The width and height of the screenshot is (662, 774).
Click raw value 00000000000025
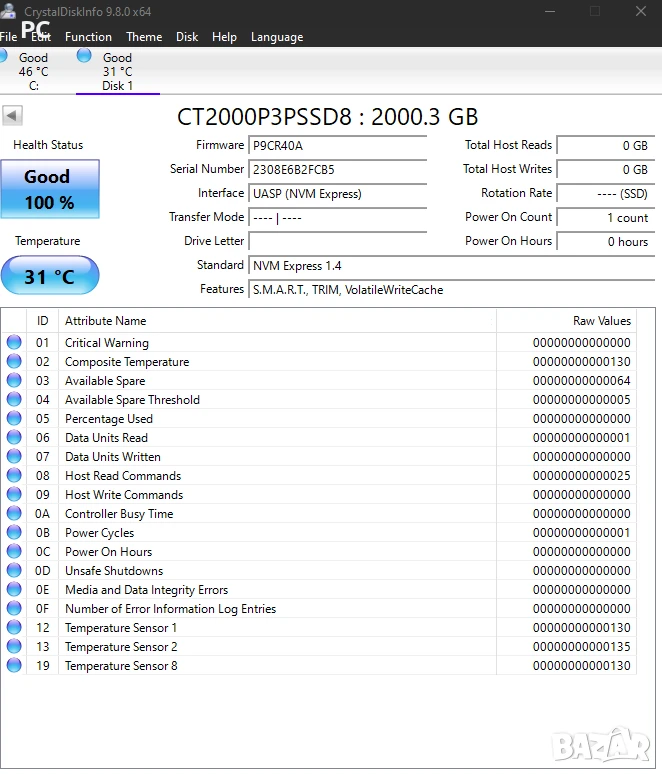point(582,476)
